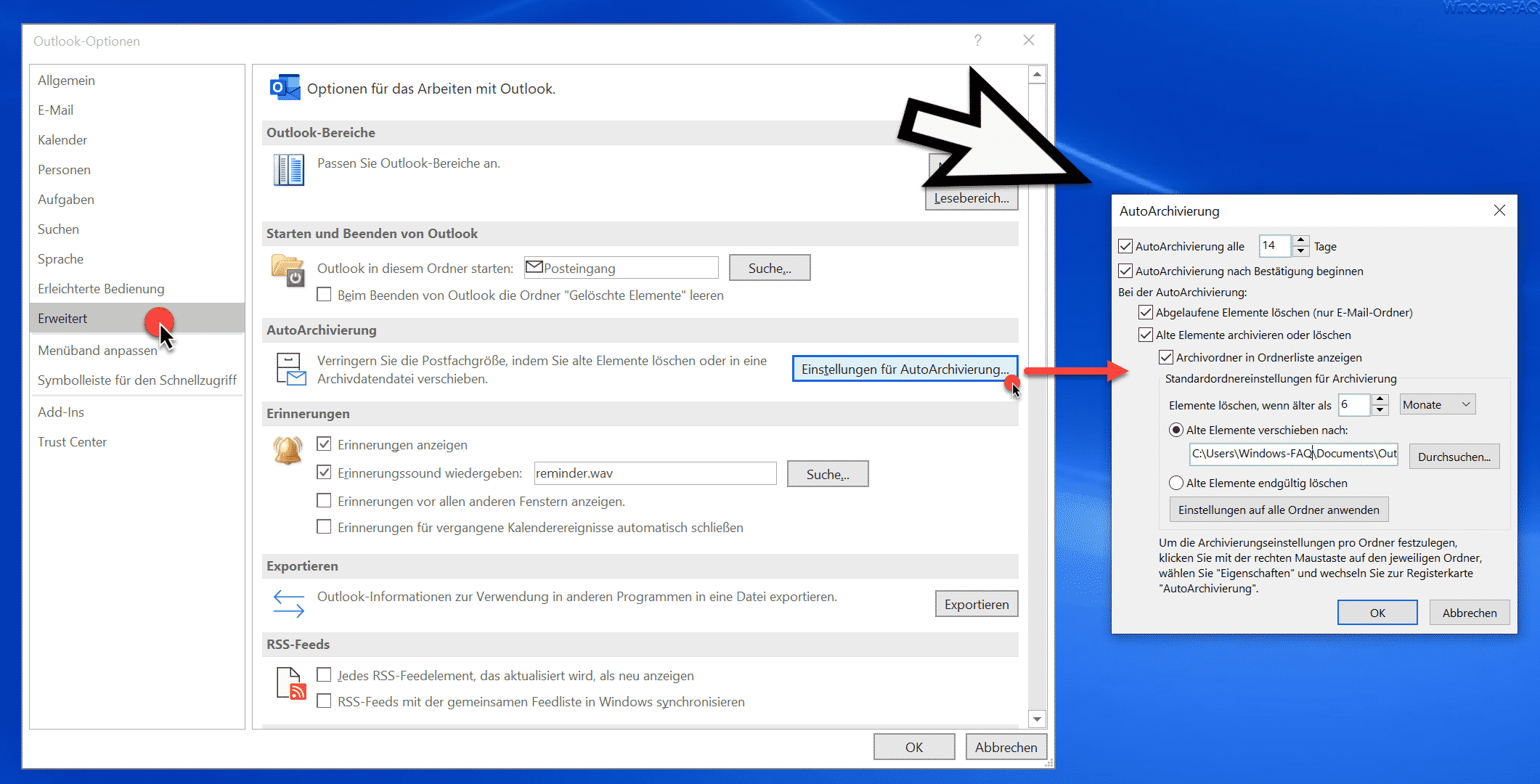Uncheck 'Erinnerungen anzeigen' checkbox
This screenshot has height=784, width=1540.
(x=325, y=444)
